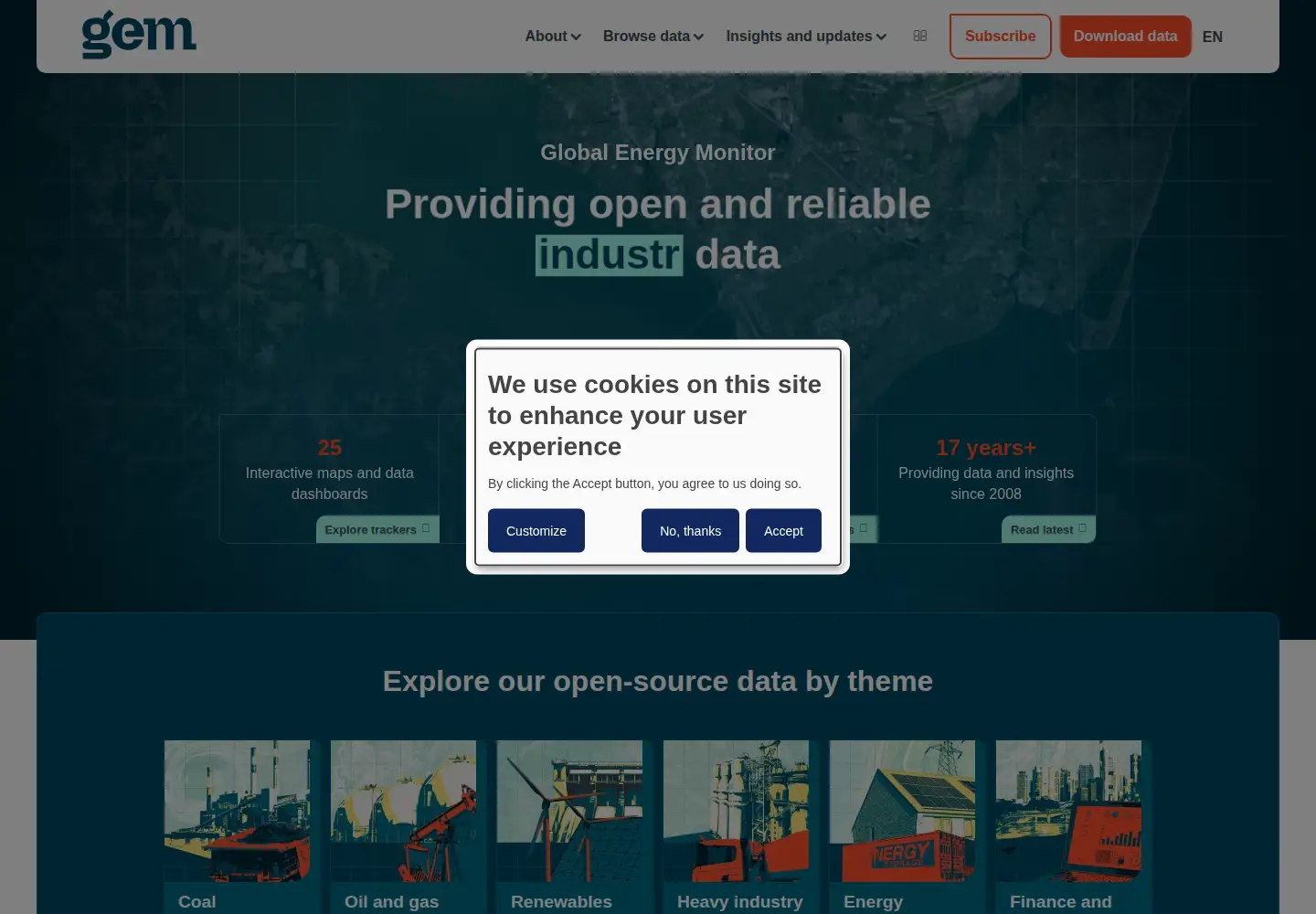Click the Subscribe button
The image size is (1316, 914).
pyautogui.click(x=1001, y=37)
